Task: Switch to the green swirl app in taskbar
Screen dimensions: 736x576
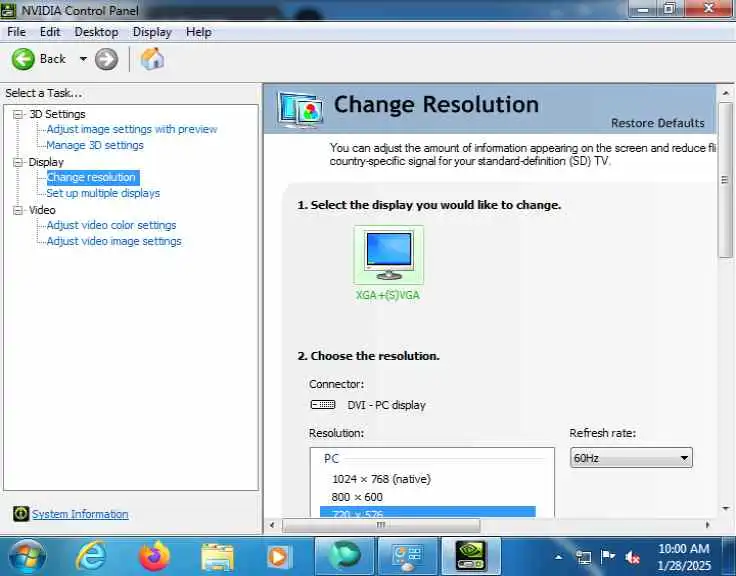Action: coord(345,556)
